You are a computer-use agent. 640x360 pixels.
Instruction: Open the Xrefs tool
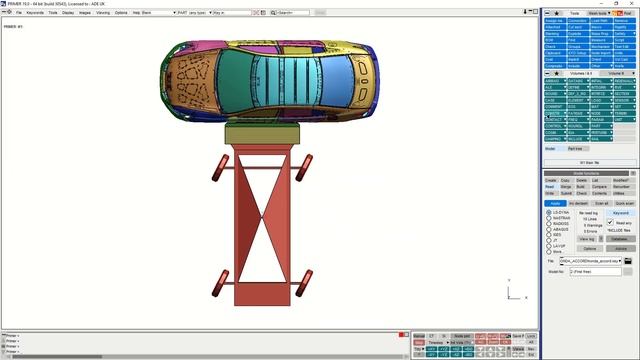click(625, 66)
